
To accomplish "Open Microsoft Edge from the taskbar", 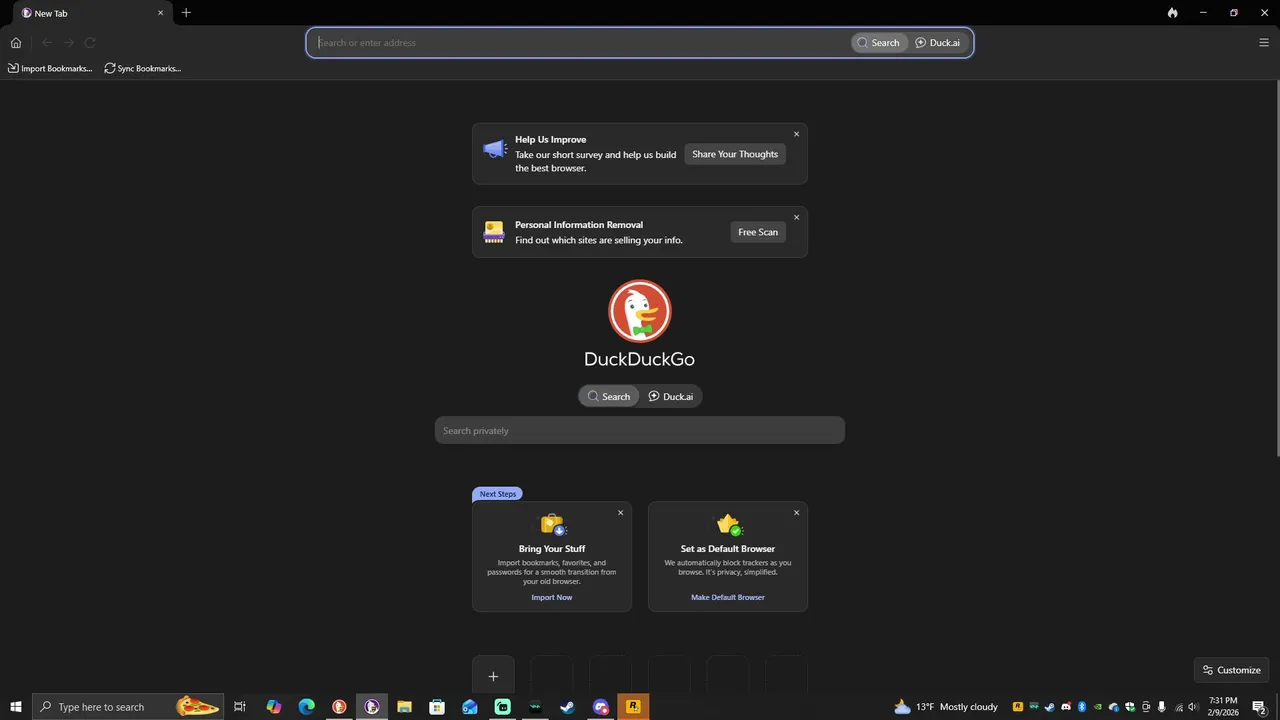I will [x=306, y=707].
